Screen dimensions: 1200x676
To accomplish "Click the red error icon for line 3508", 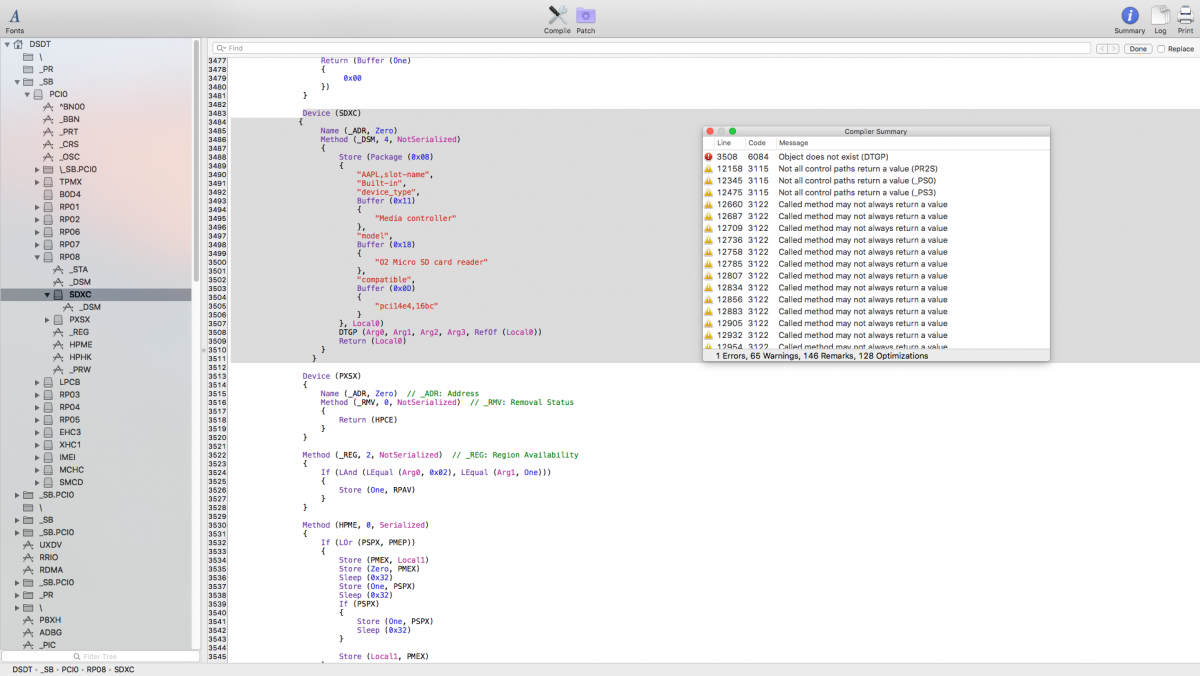I will coord(708,157).
